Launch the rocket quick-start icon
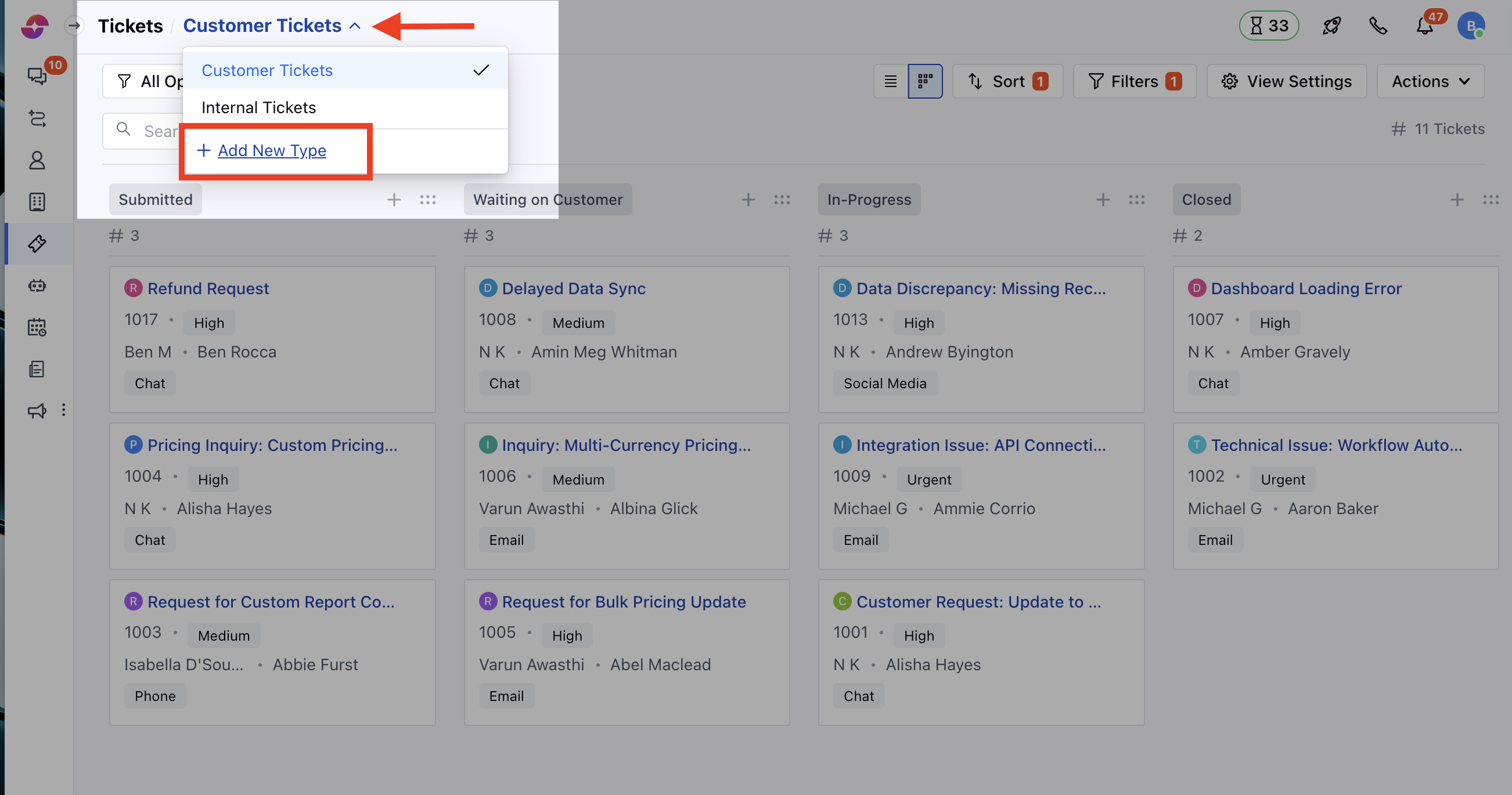Viewport: 1512px width, 795px height. pos(1331,25)
